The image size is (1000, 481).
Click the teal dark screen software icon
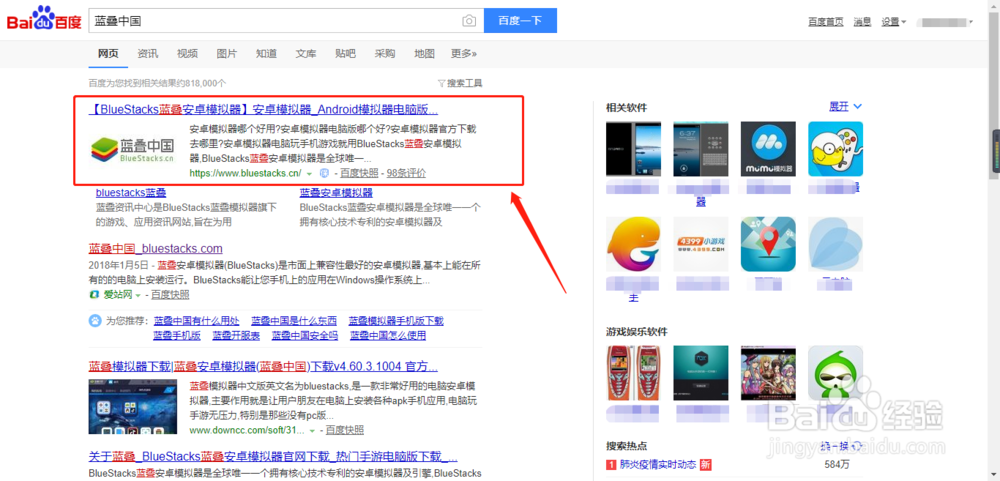coord(701,373)
